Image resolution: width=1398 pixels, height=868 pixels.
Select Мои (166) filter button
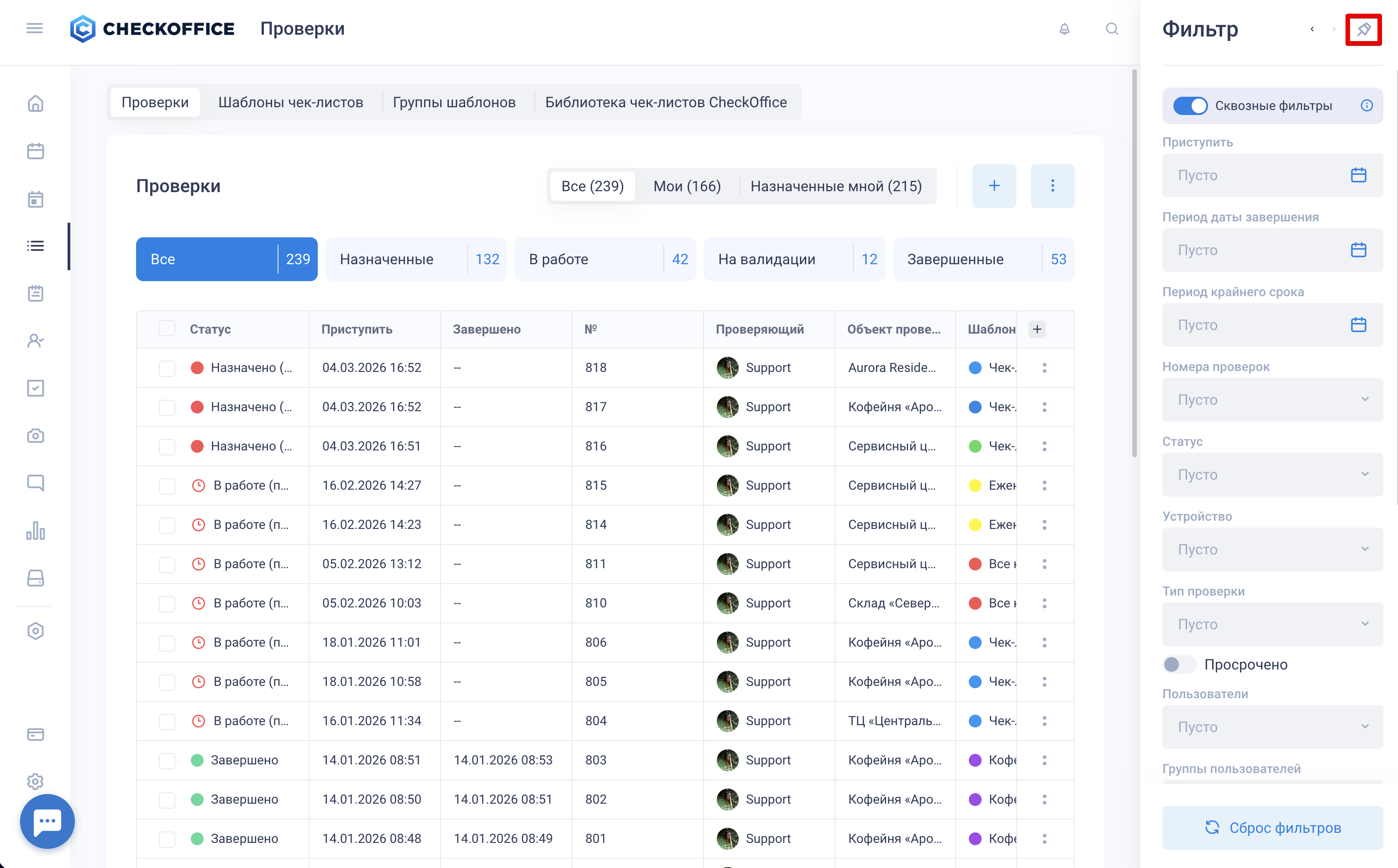[x=686, y=186]
